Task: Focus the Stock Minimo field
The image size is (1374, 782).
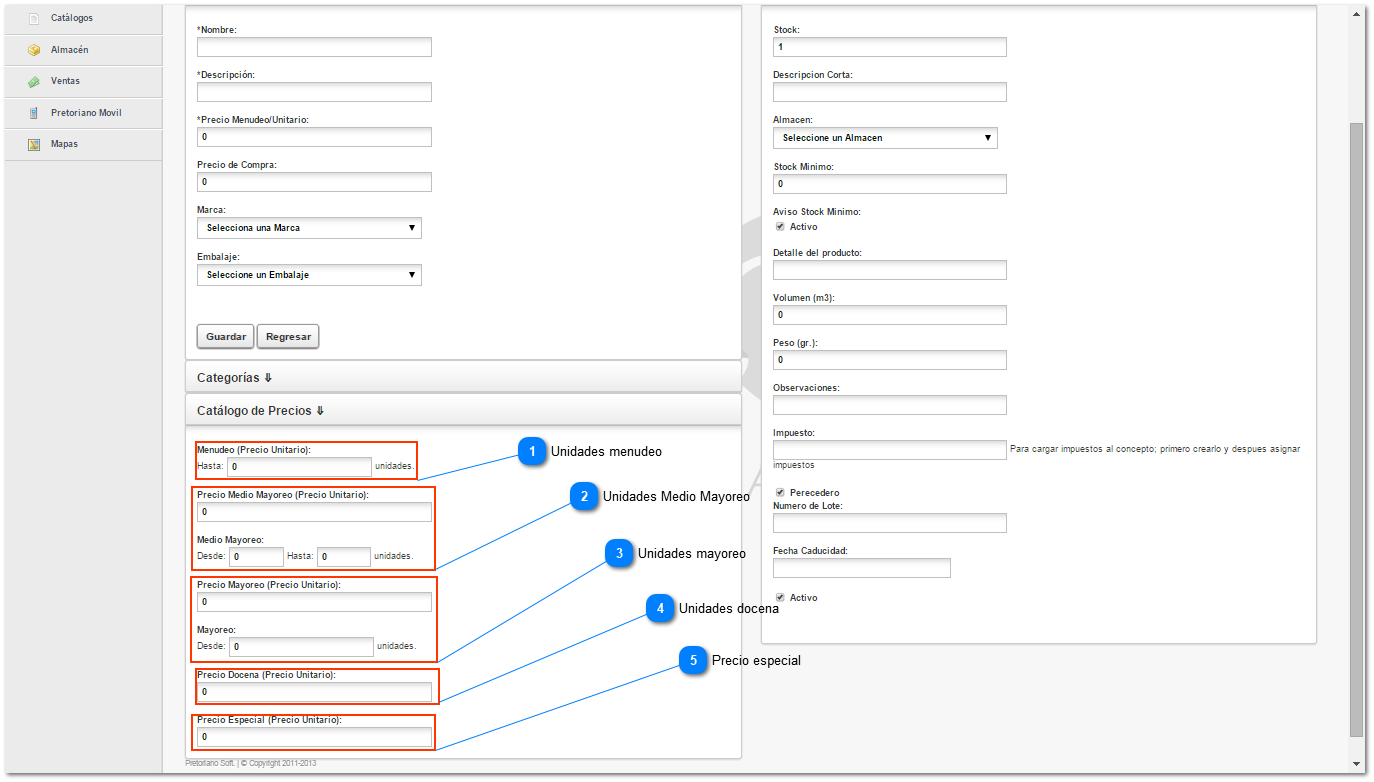Action: [890, 184]
